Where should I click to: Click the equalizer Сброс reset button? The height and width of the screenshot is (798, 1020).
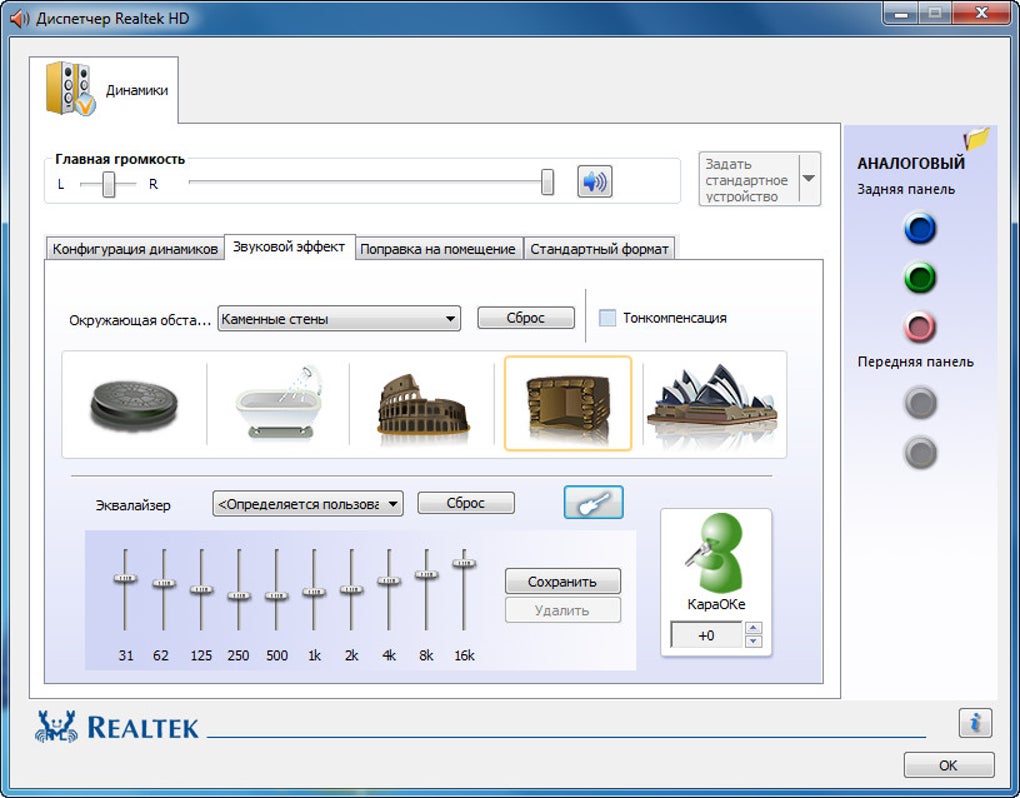(x=466, y=503)
